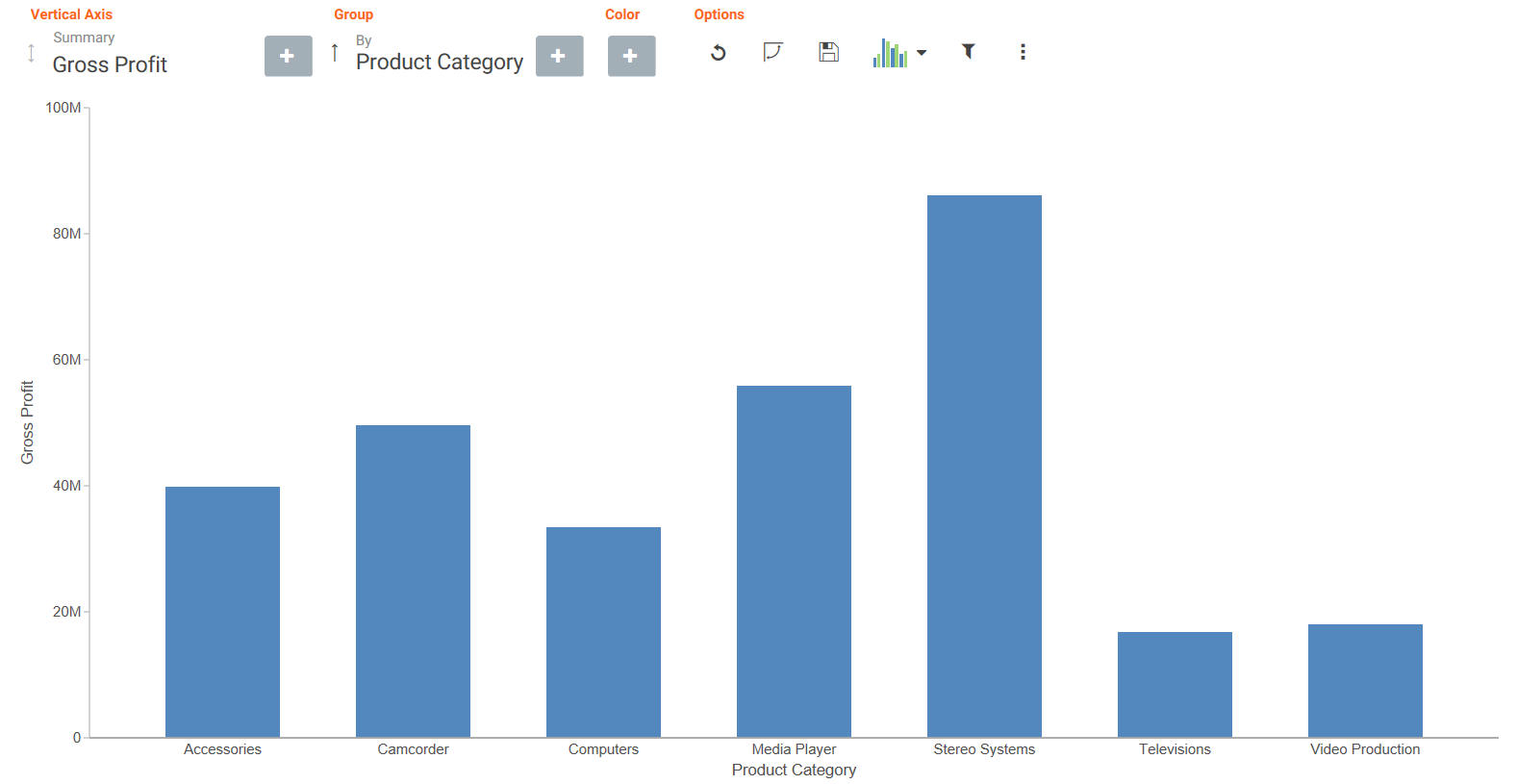The width and height of the screenshot is (1517, 784).
Task: Open the three-dot more options menu
Action: (x=1023, y=52)
